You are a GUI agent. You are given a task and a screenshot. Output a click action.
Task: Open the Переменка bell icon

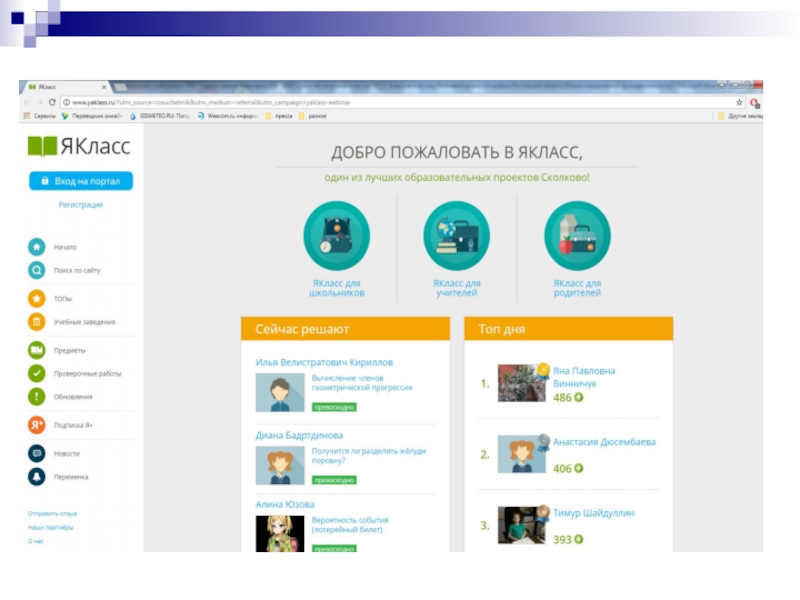(x=36, y=477)
